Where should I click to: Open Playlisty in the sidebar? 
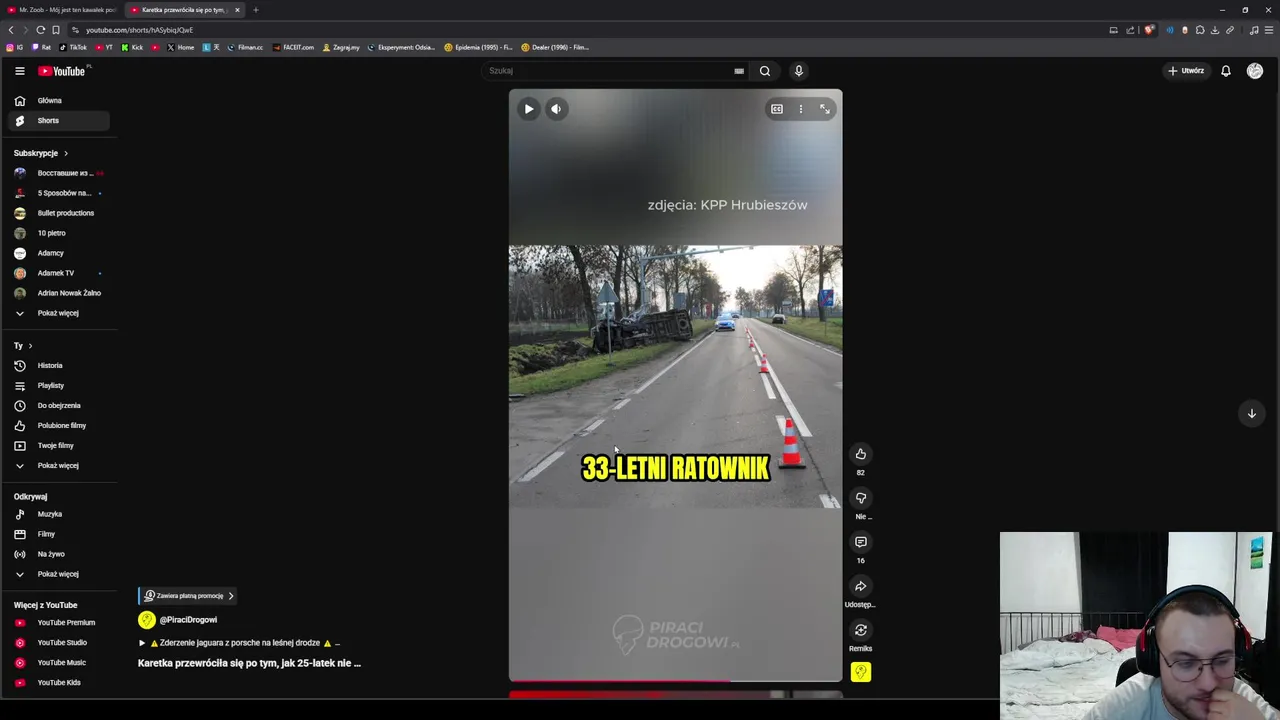(59, 386)
